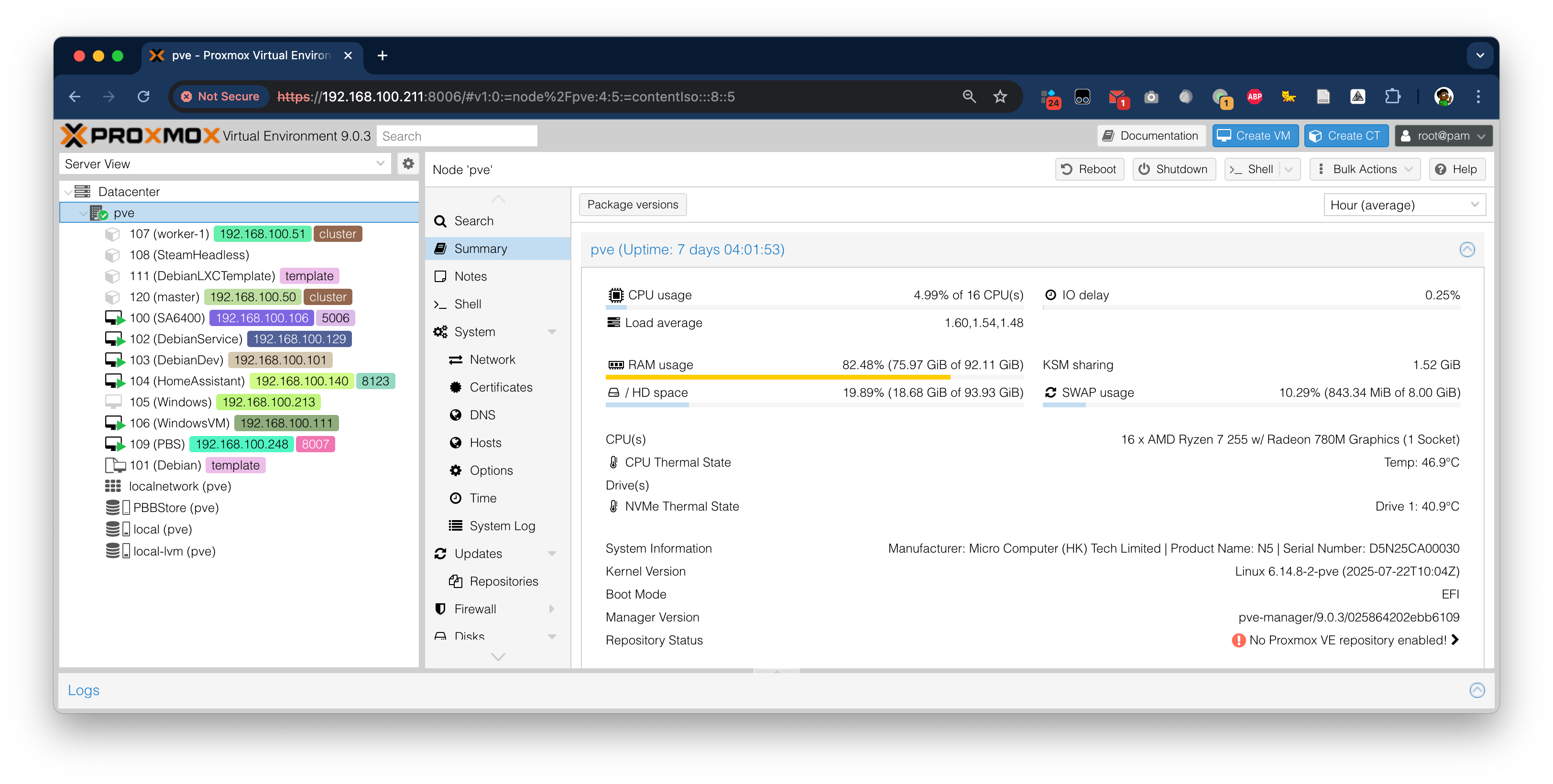Collapse the Datacenter tree node
The width and height of the screenshot is (1553, 784).
point(67,192)
